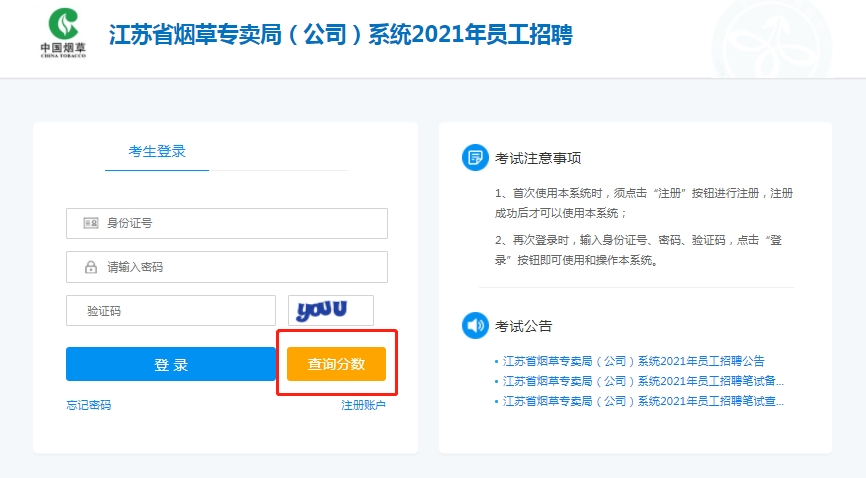Open the 员工招聘笔试备... announcement link
Image resolution: width=866 pixels, height=478 pixels.
643,381
